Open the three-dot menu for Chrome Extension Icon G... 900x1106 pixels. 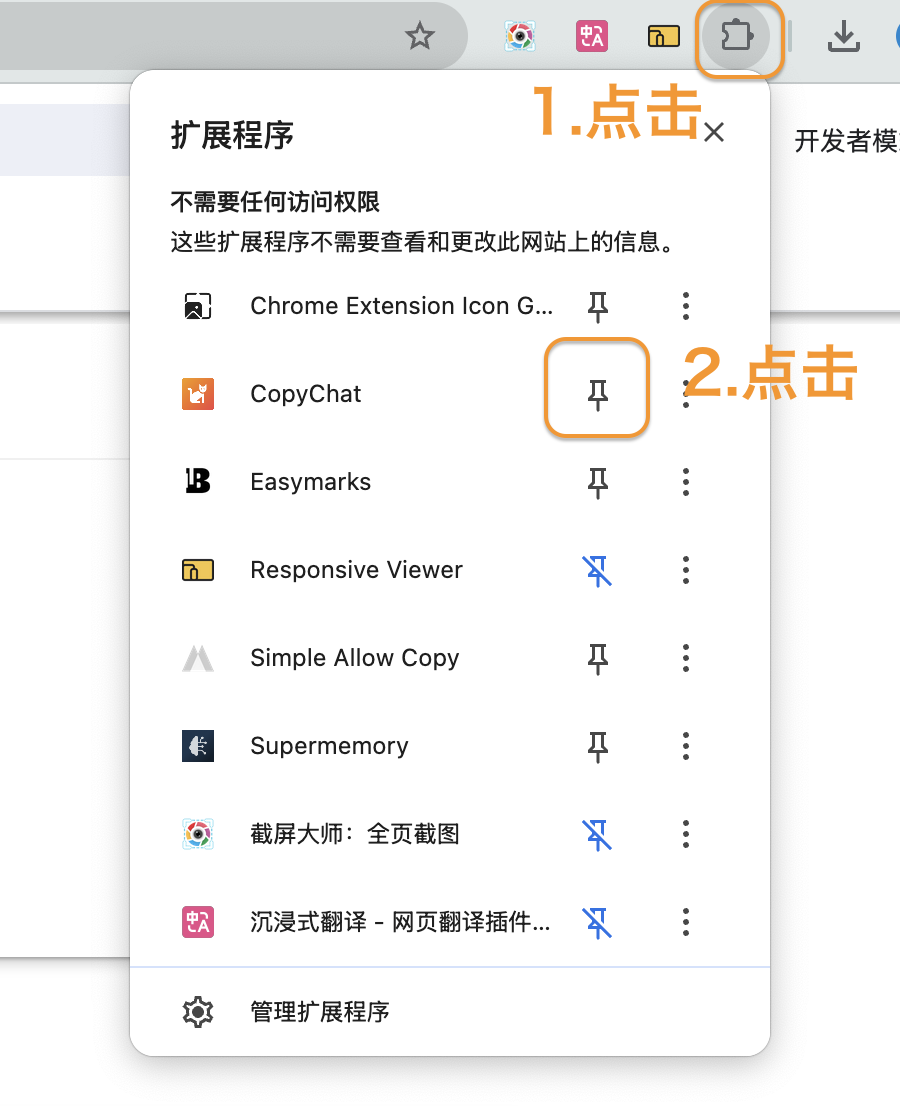point(686,306)
